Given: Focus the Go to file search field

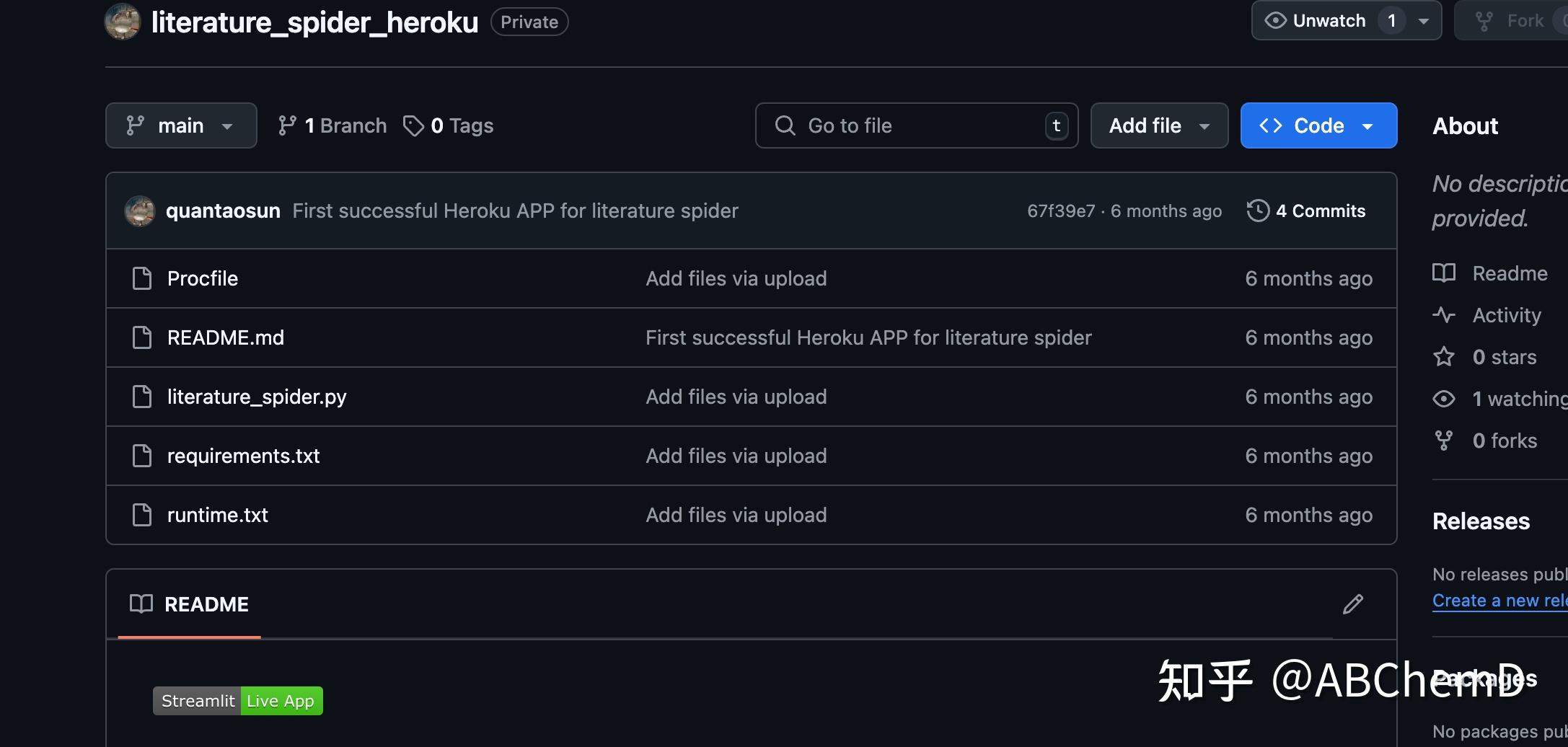Looking at the screenshot, I should (917, 125).
